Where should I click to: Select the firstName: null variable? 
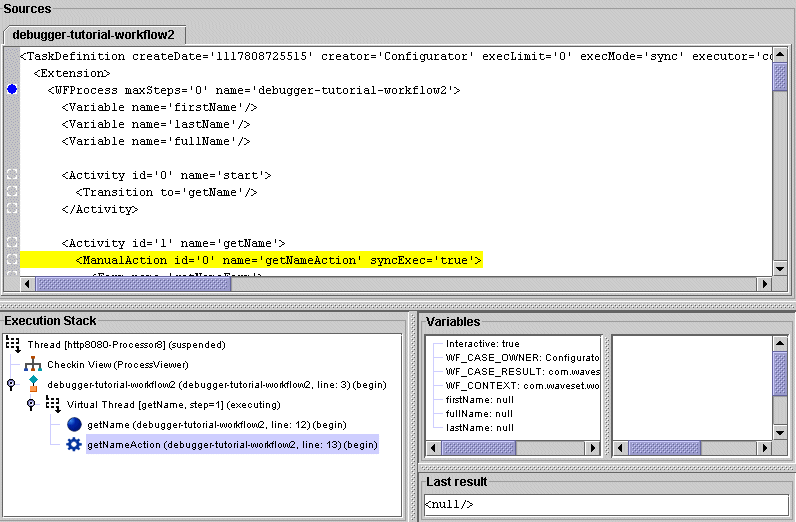[x=480, y=400]
